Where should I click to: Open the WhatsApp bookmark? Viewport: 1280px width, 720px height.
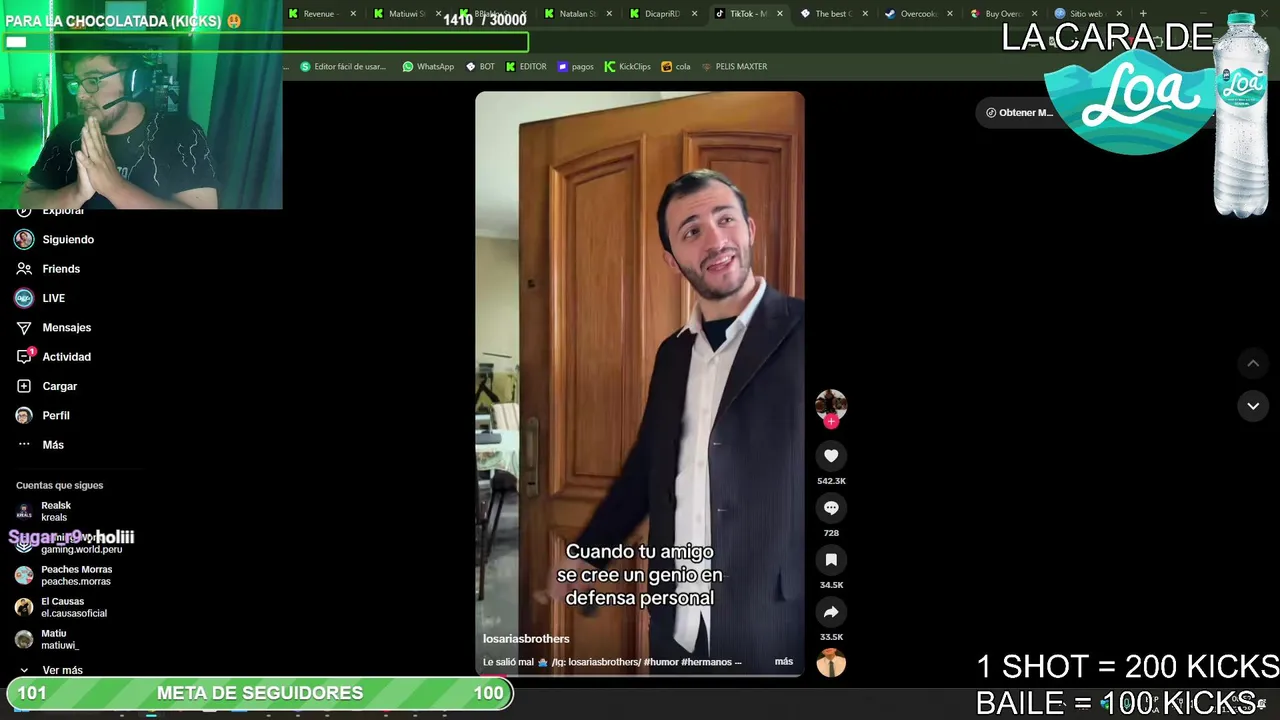(428, 67)
